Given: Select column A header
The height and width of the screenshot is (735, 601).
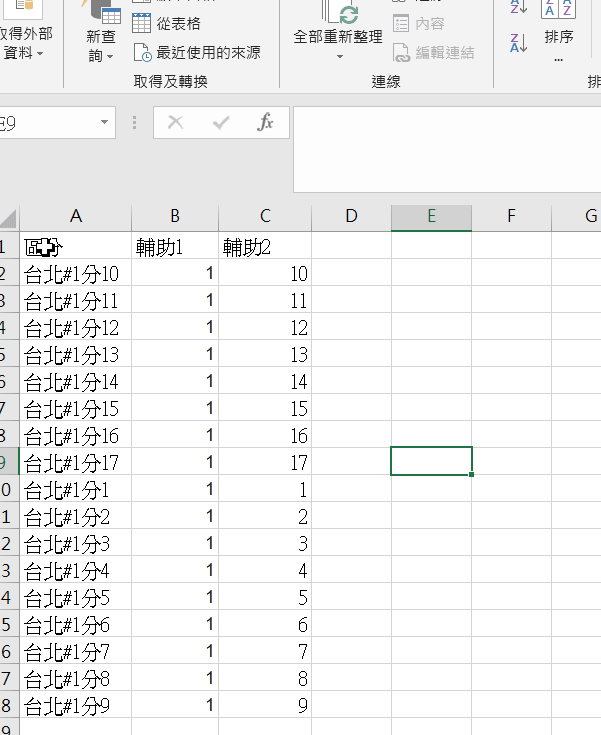Looking at the screenshot, I should (75, 217).
